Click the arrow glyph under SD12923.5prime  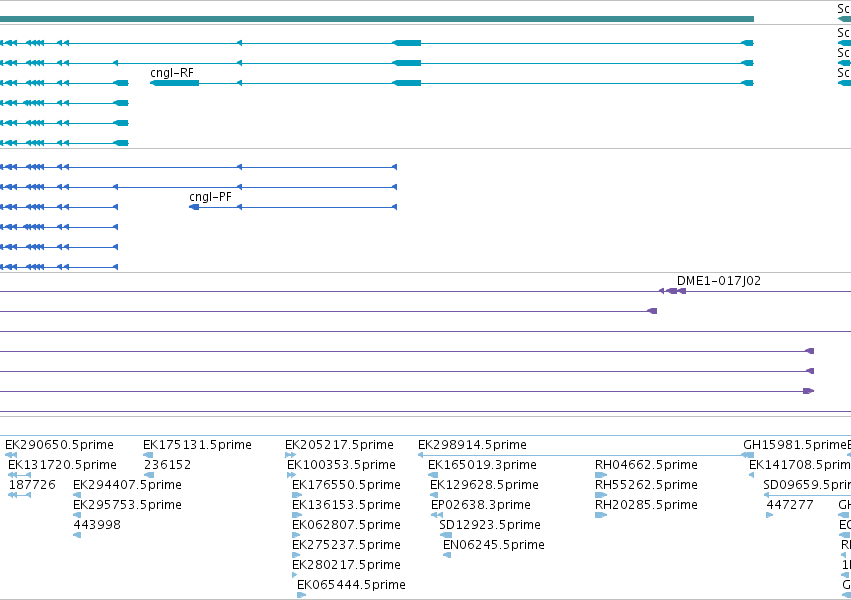[446, 535]
